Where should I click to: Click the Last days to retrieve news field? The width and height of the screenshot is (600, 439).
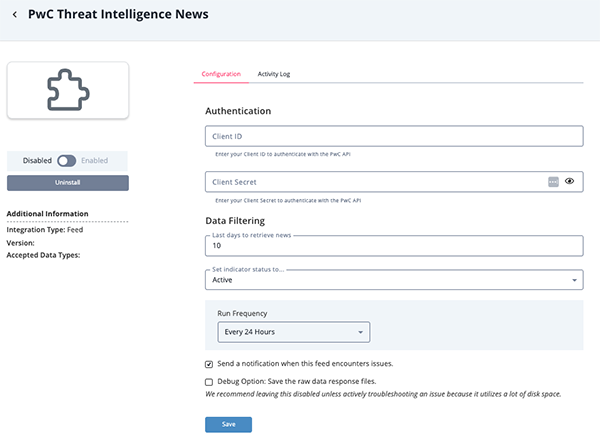click(394, 246)
